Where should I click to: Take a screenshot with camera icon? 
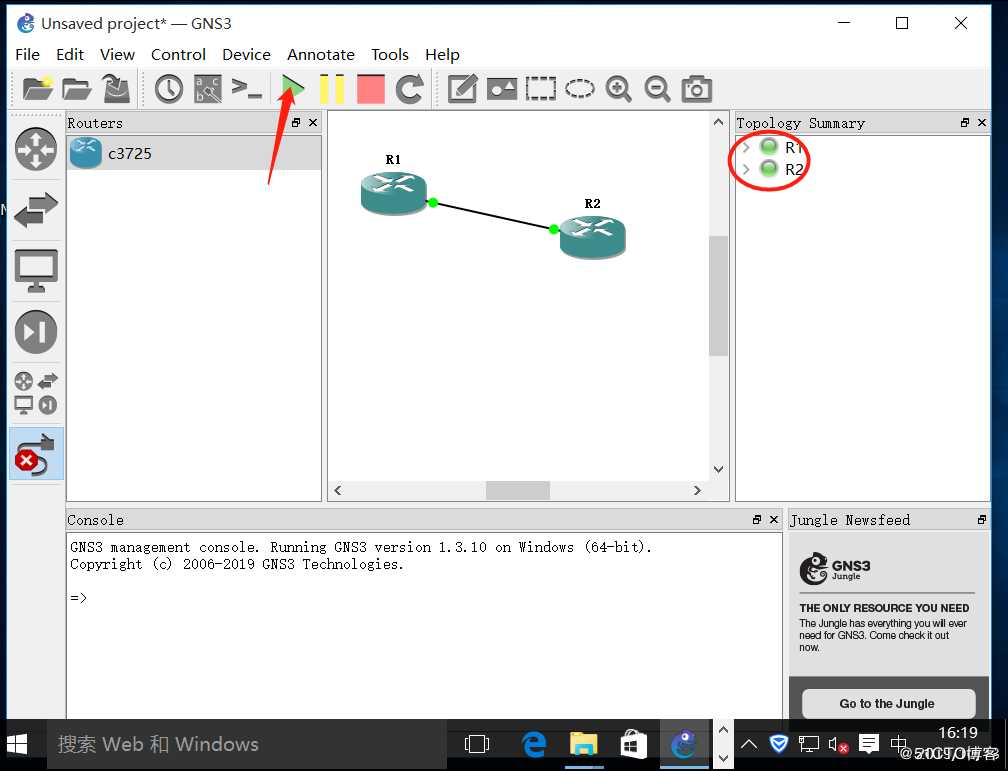point(697,89)
